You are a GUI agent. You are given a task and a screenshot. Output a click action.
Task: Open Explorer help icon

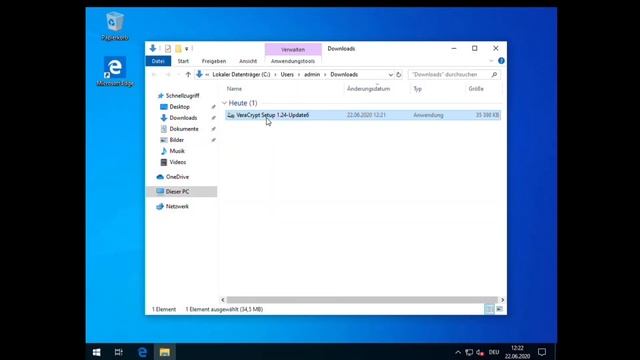501,61
